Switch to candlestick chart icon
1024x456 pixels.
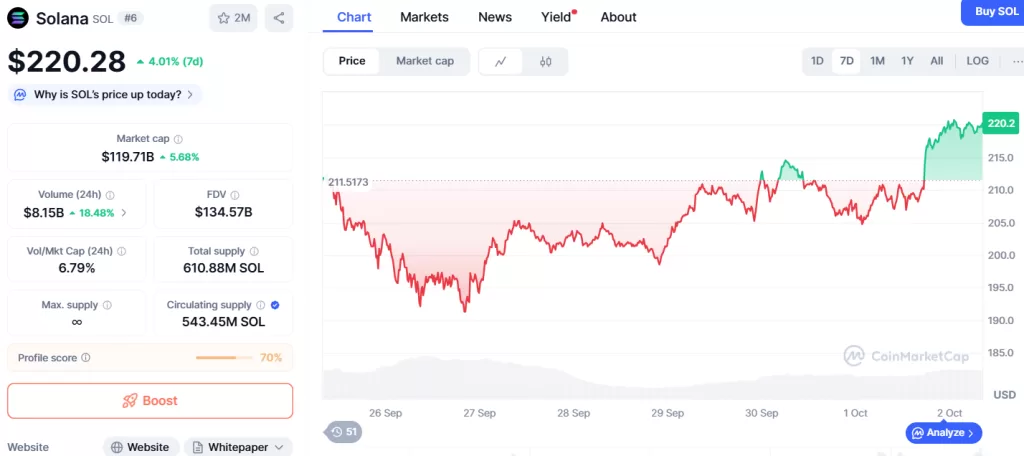[546, 61]
